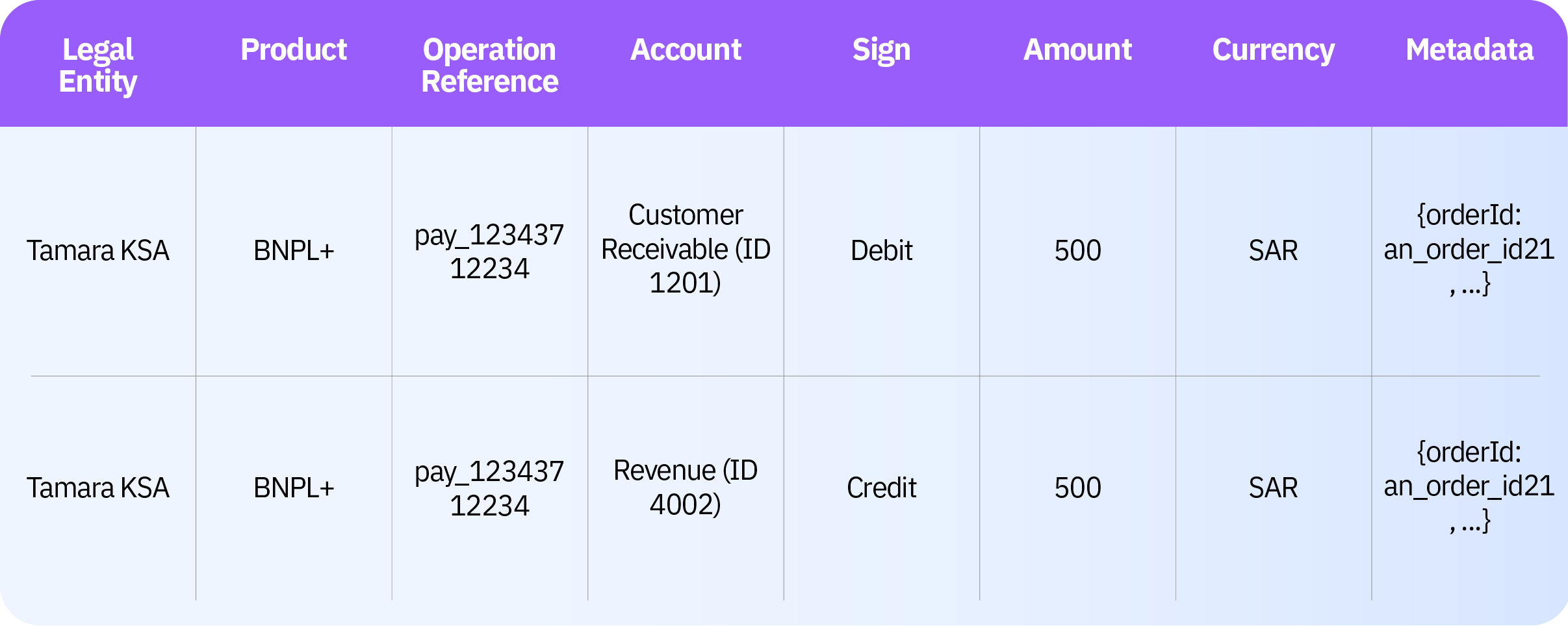Select the Metadata column header
Screen dimensions: 1568x626
click(x=1470, y=50)
